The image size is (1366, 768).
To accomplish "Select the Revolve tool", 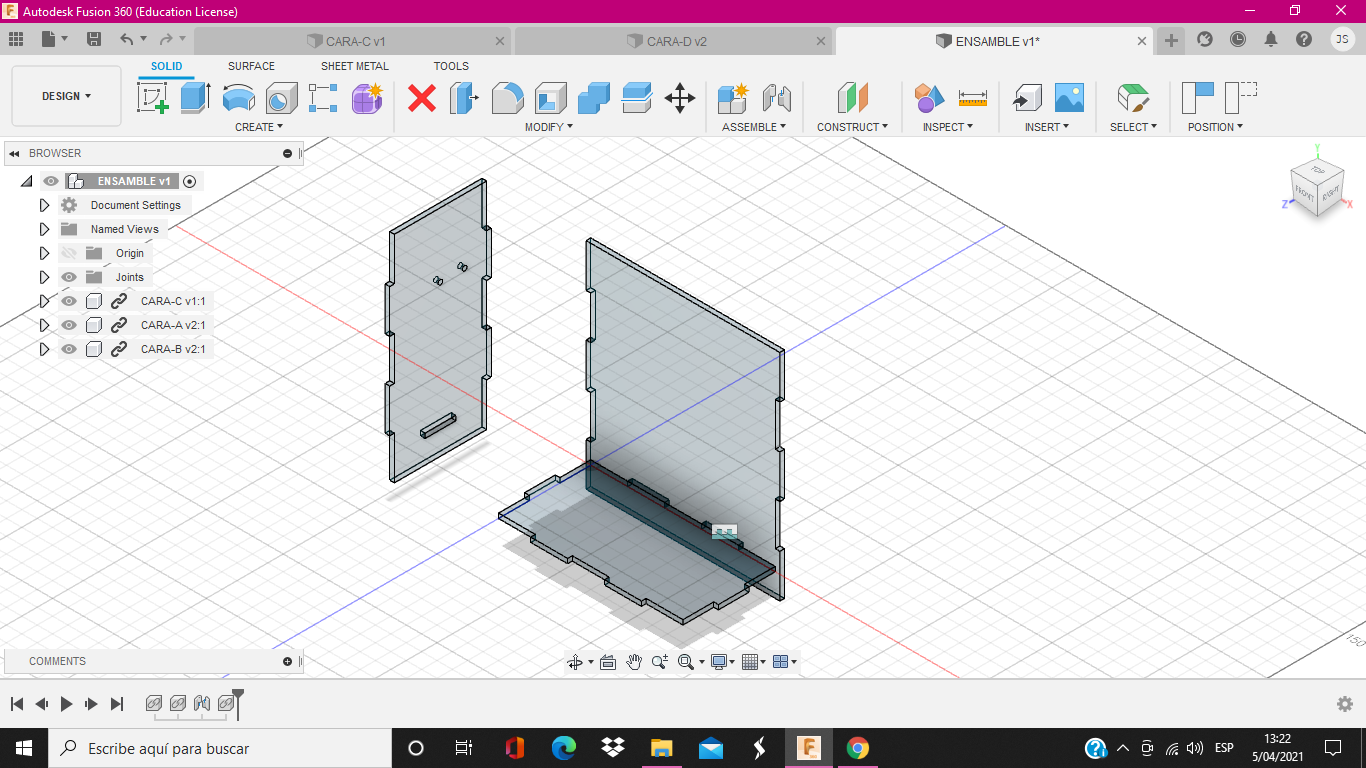I will 238,98.
